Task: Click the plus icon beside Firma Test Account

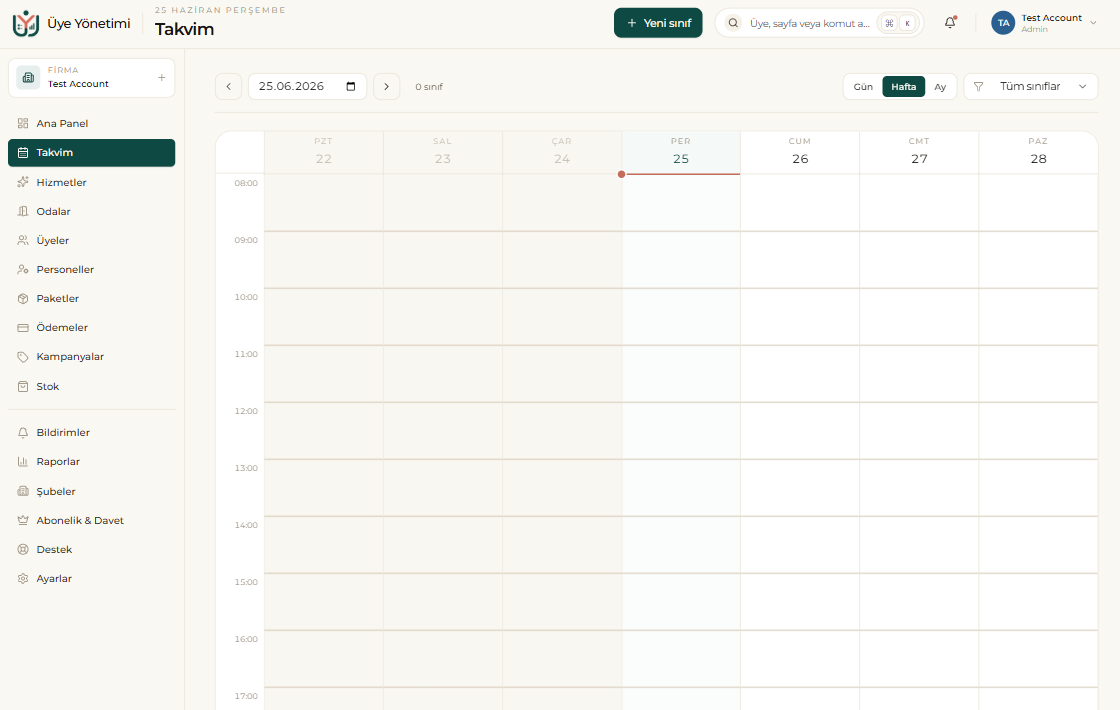Action: tap(161, 77)
